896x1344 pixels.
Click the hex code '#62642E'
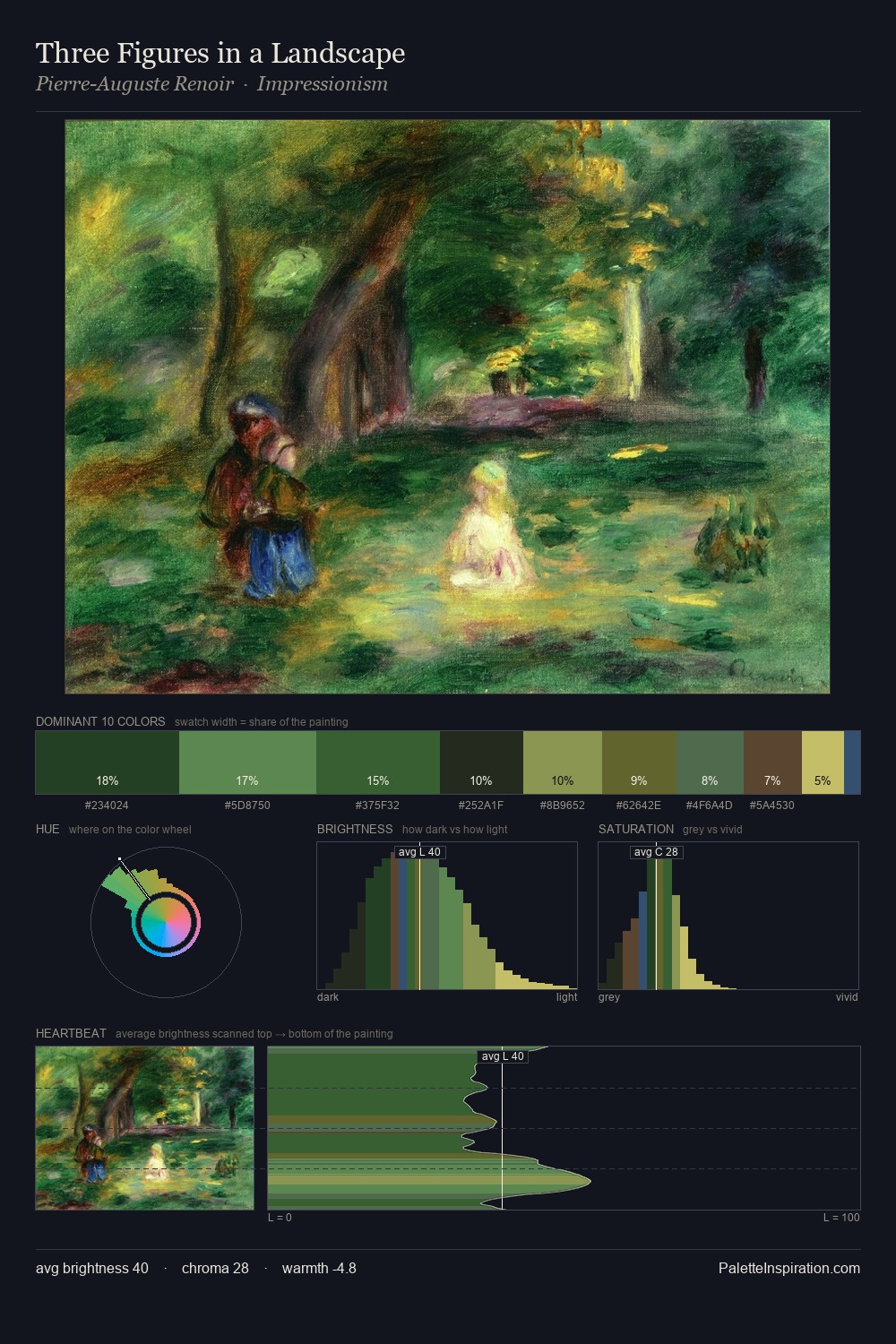point(639,806)
